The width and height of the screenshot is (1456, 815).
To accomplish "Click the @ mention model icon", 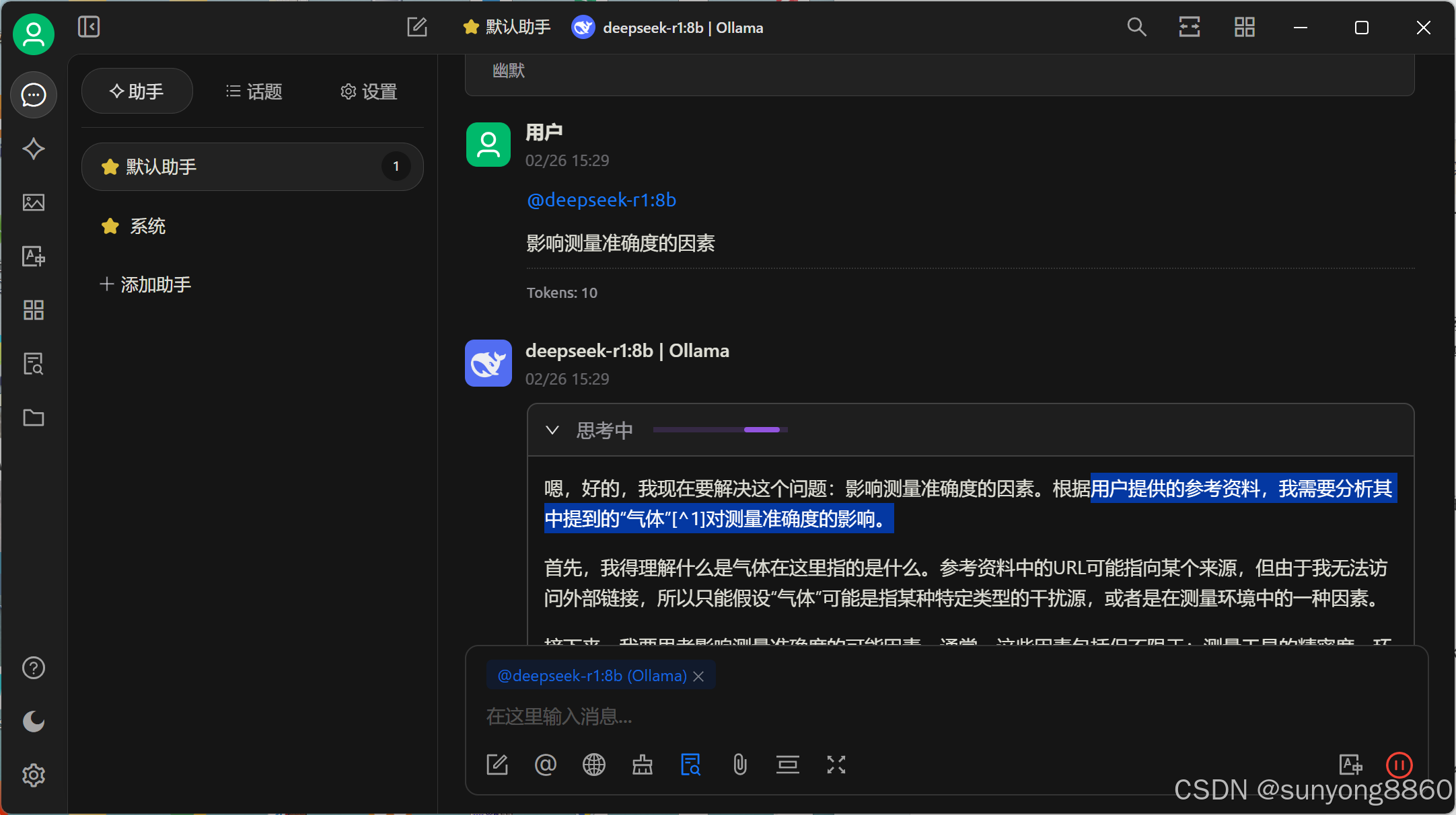I will [545, 765].
